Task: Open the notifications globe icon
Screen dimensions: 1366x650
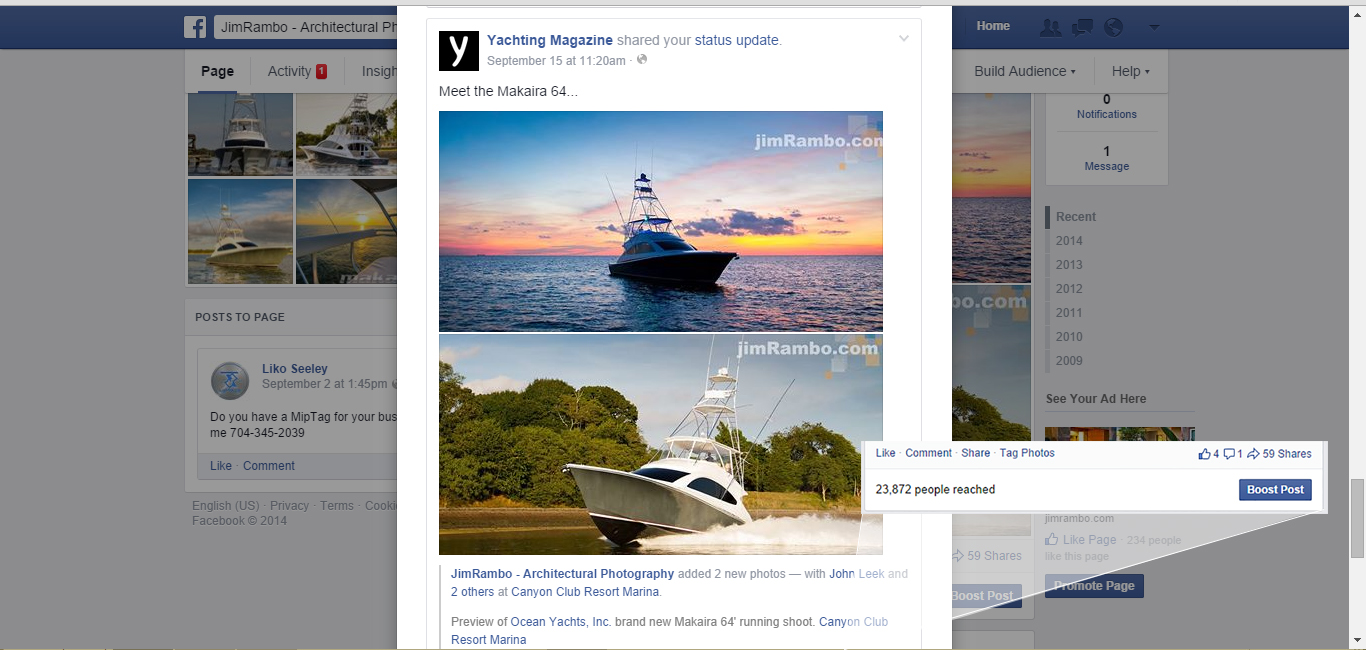Action: 1113,27
